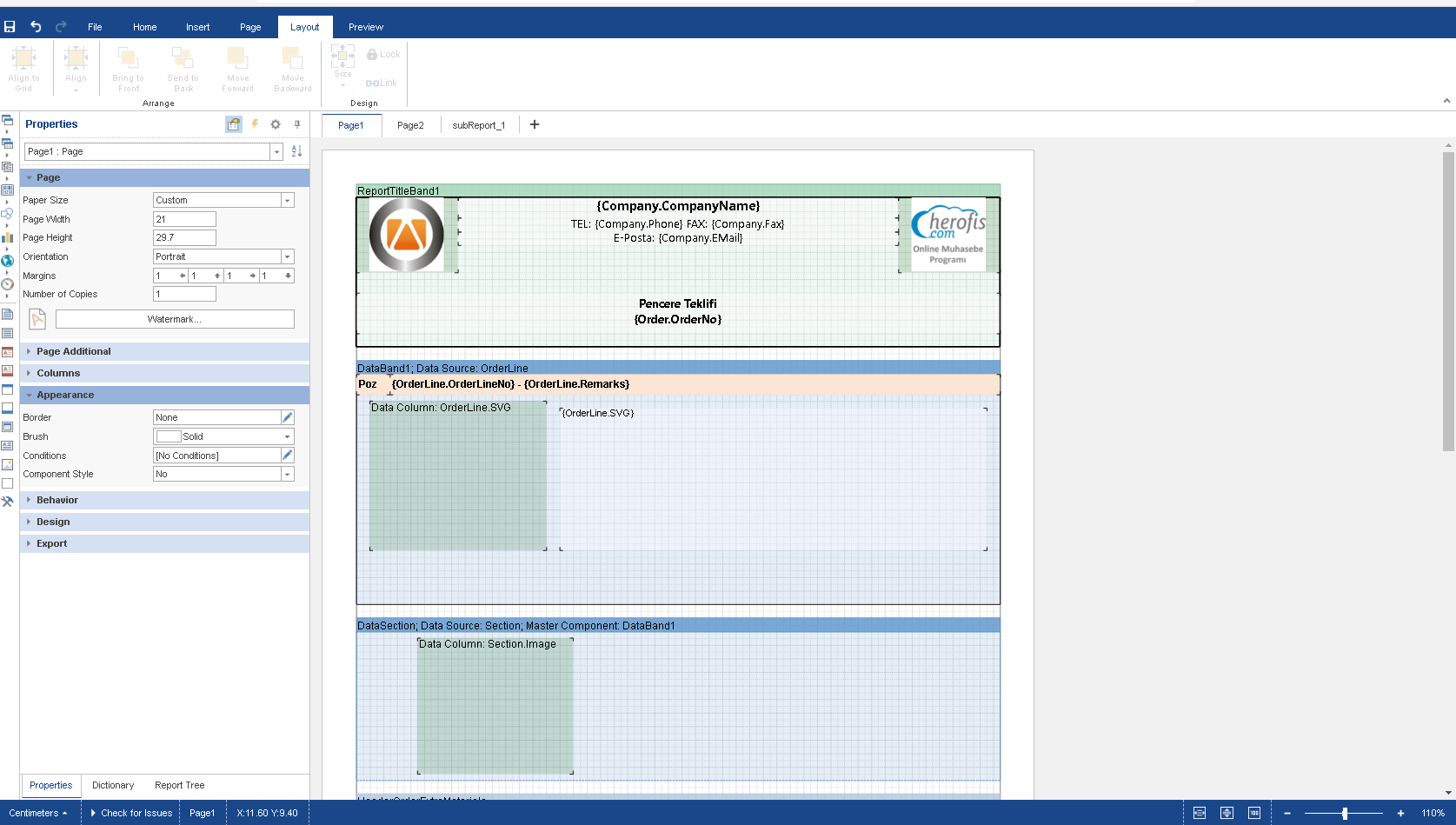Image resolution: width=1456 pixels, height=825 pixels.
Task: Edit the Conditions property pencil icon
Action: (288, 455)
